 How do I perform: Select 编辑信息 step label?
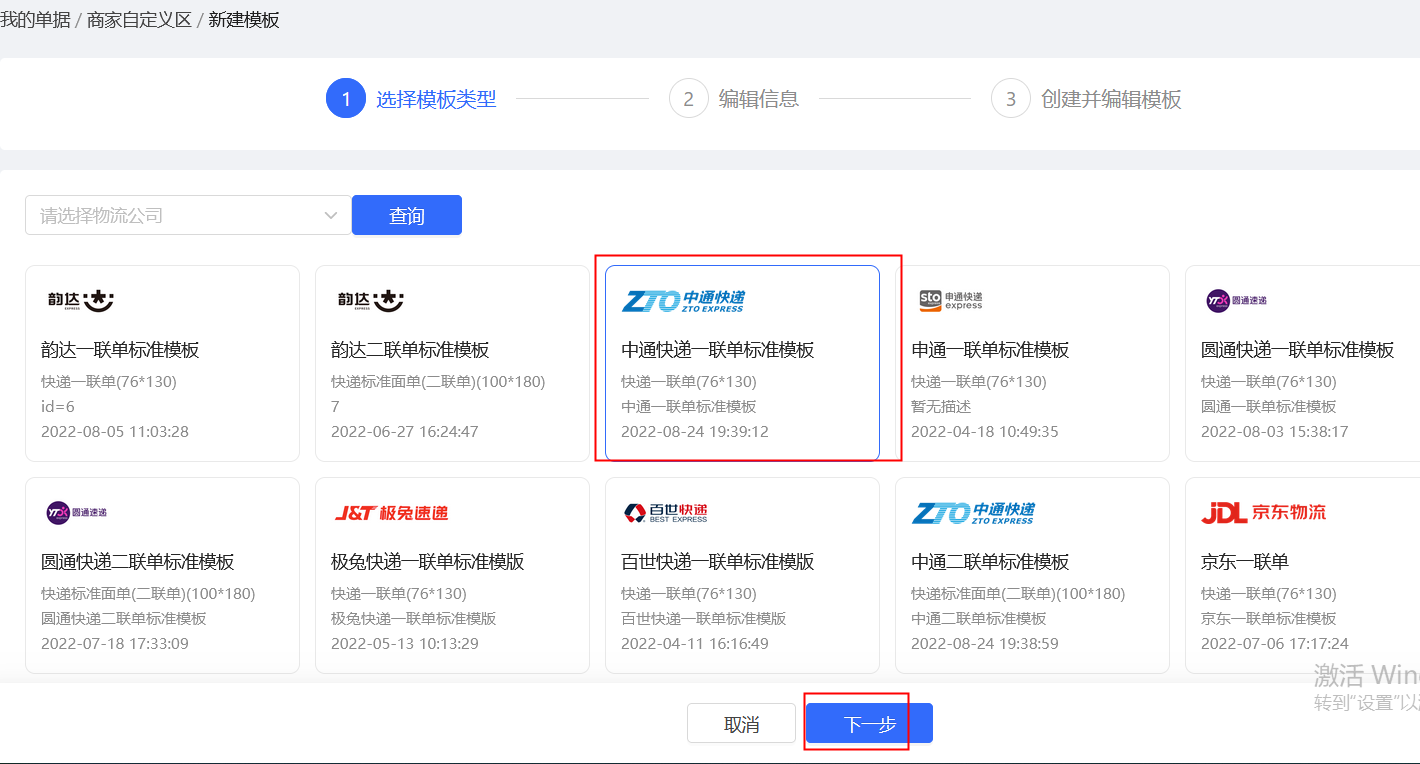pos(759,99)
